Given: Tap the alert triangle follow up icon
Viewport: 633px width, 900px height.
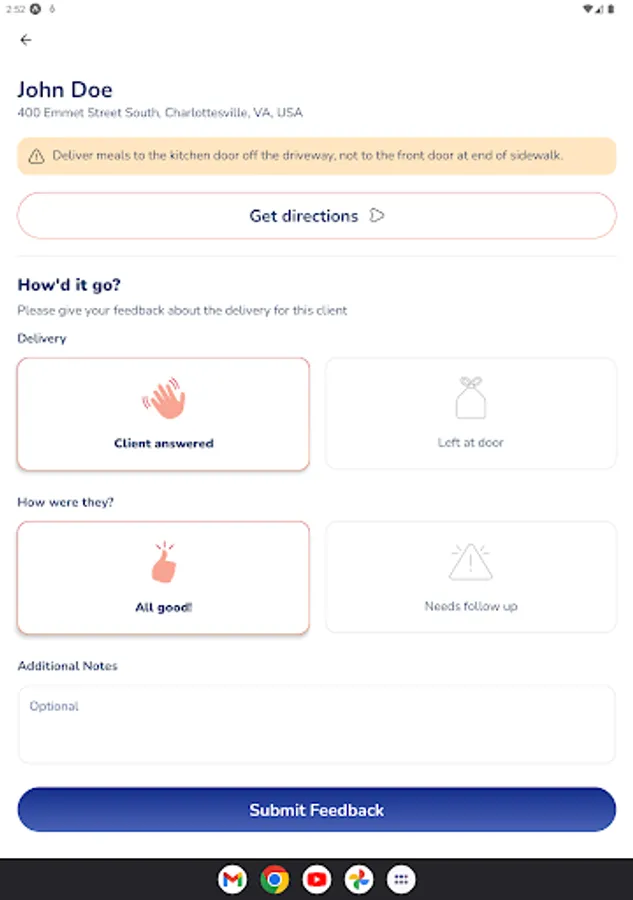Looking at the screenshot, I should pos(470,562).
